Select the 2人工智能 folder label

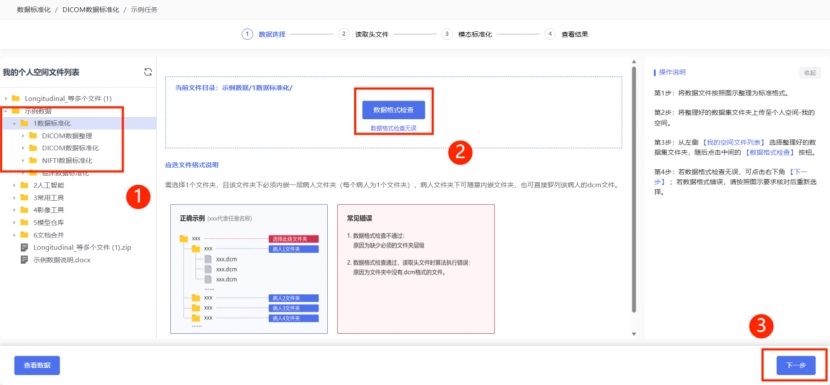(x=49, y=185)
